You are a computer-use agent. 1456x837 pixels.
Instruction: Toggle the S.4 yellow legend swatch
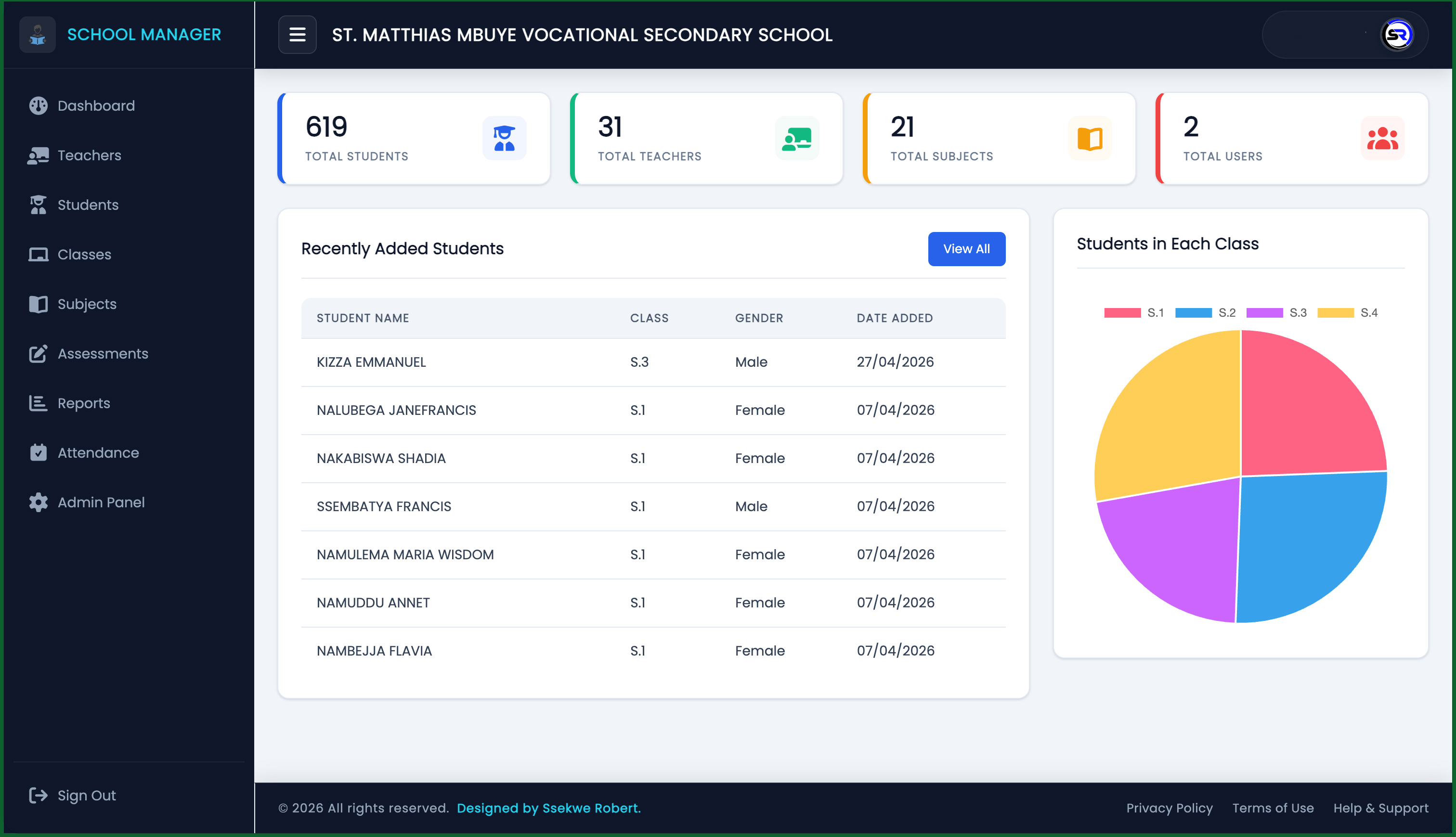[x=1335, y=313]
